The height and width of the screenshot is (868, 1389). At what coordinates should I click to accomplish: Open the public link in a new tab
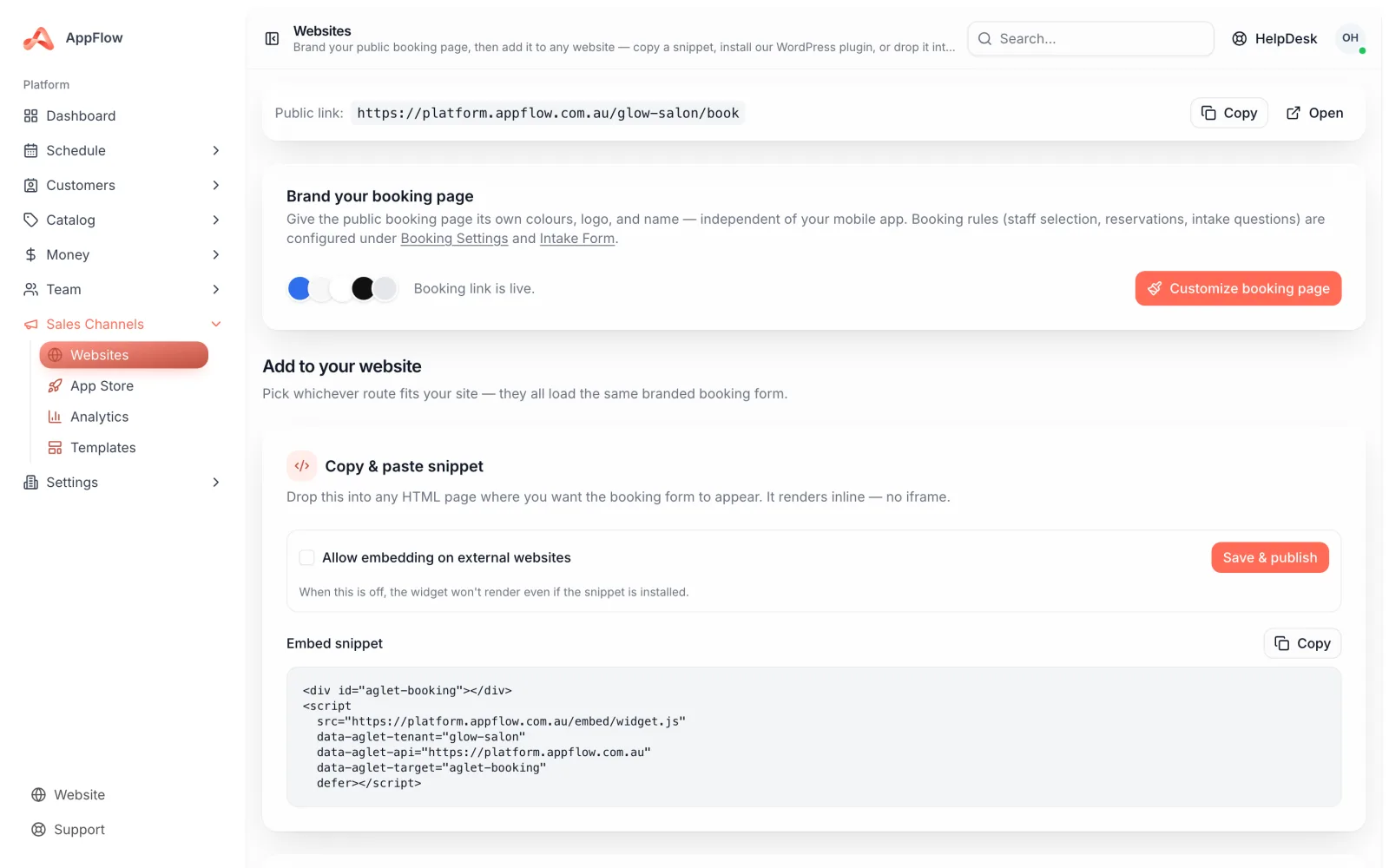tap(1314, 113)
